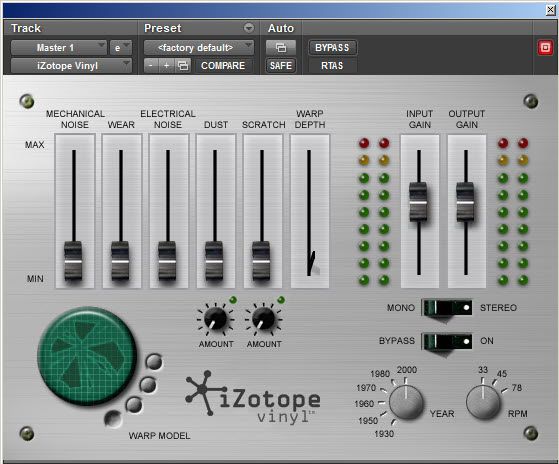Click the RTAS format label
559x464 pixels.
click(x=332, y=66)
